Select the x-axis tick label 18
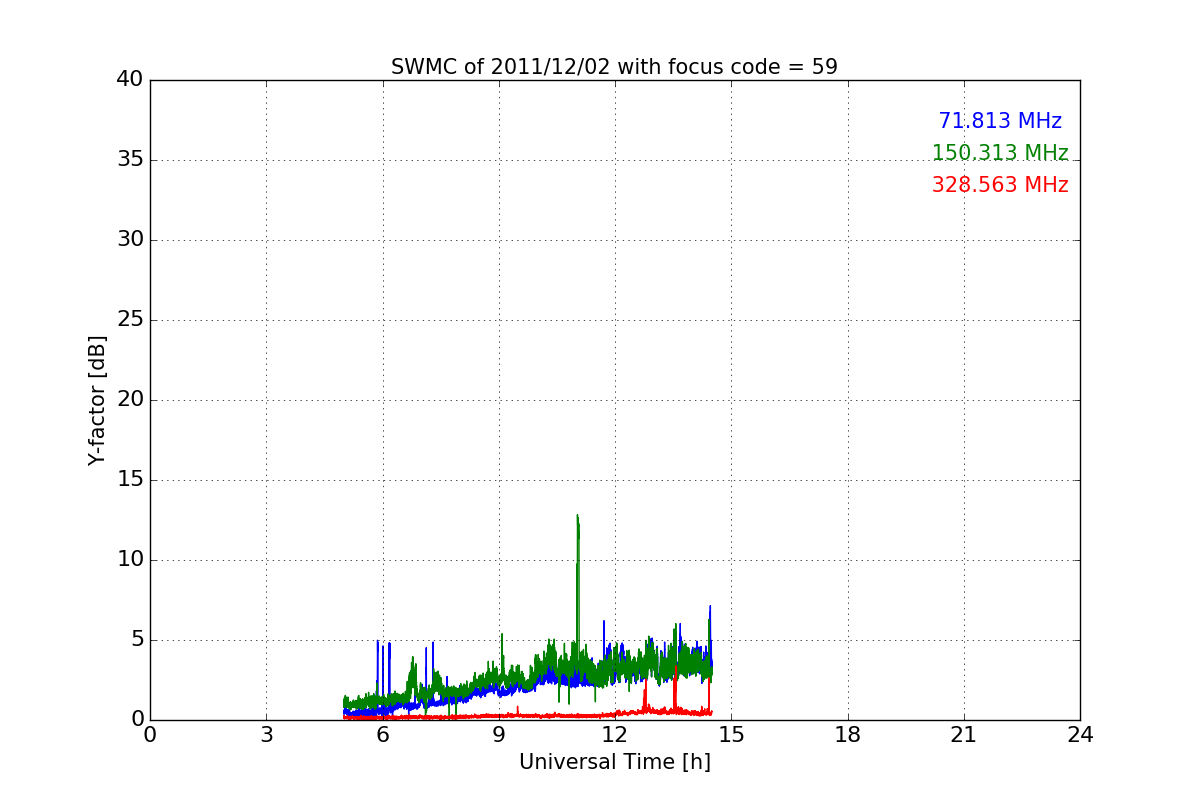Screen dimensions: 1200x800 848,735
